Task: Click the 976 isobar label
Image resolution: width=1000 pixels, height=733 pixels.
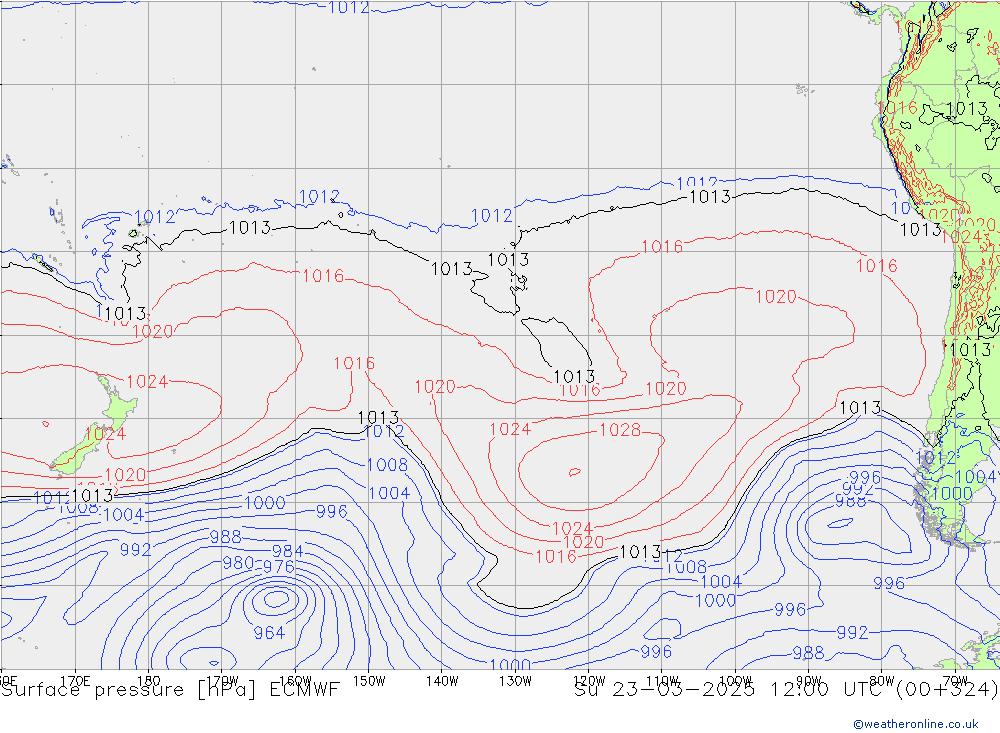Action: (x=279, y=566)
